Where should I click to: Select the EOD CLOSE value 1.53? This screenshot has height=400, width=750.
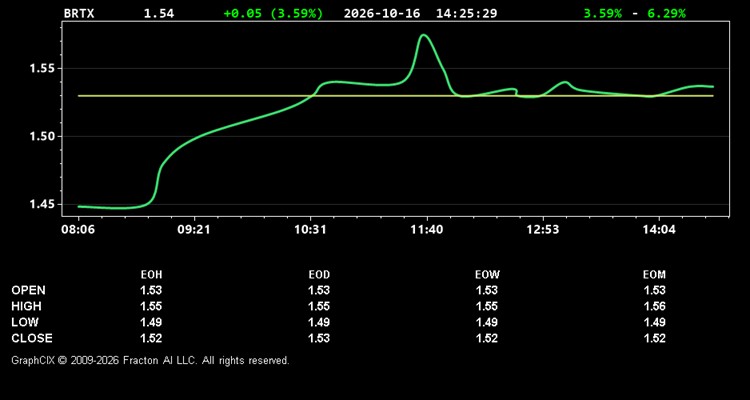[x=319, y=338]
